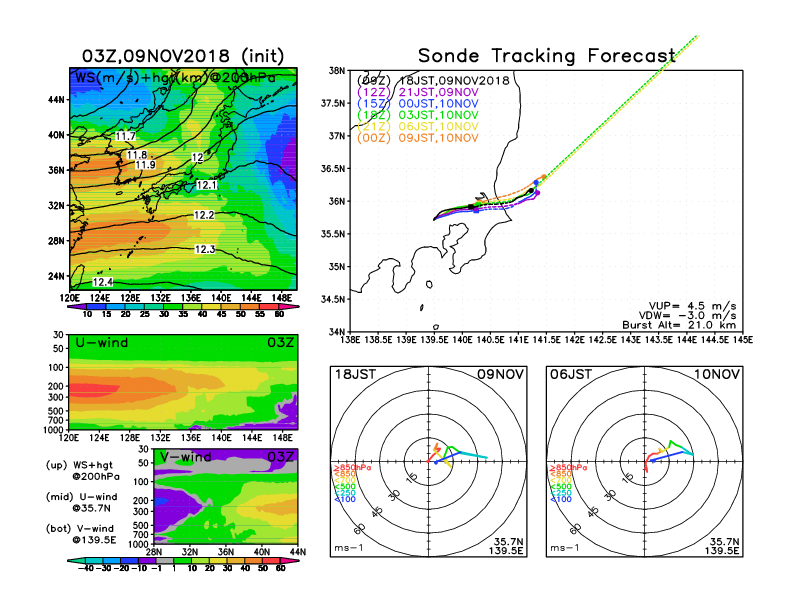Click the purple swatch below 10 on the wind-speed colorbar
Image resolution: width=792 pixels, height=612 pixels.
click(77, 307)
